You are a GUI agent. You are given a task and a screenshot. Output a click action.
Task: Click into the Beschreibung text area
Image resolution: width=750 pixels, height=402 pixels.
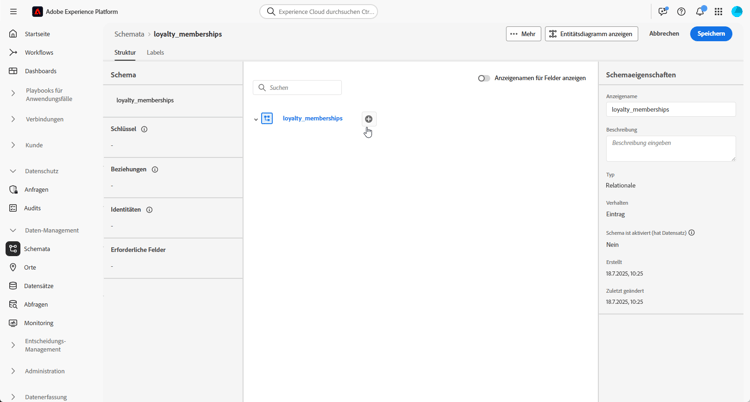pos(670,148)
